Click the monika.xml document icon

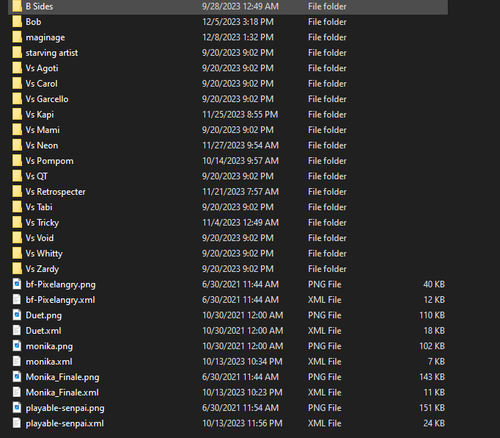coord(17,361)
